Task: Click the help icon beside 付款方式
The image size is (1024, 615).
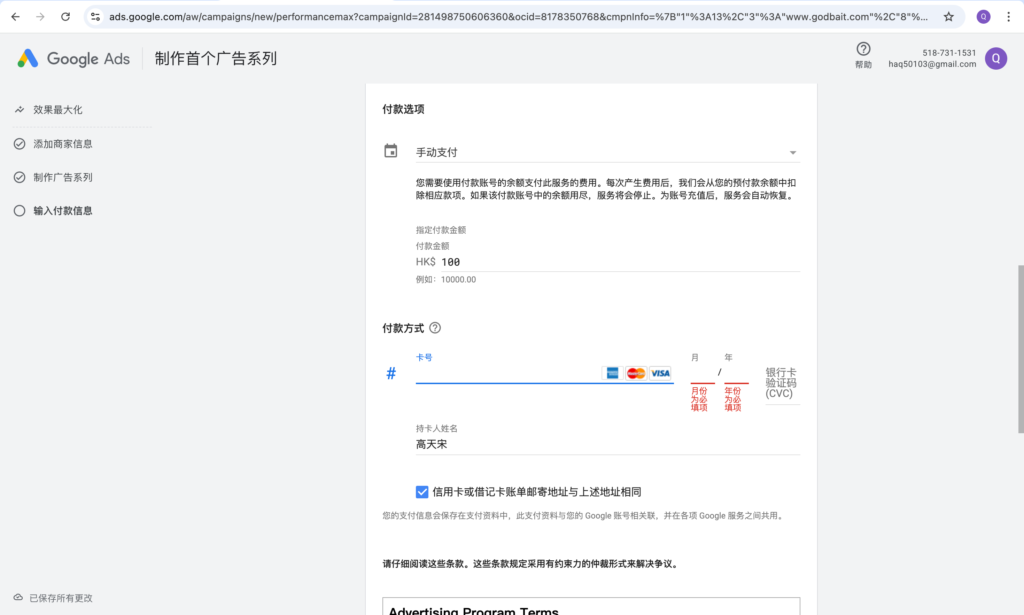Action: [x=435, y=328]
